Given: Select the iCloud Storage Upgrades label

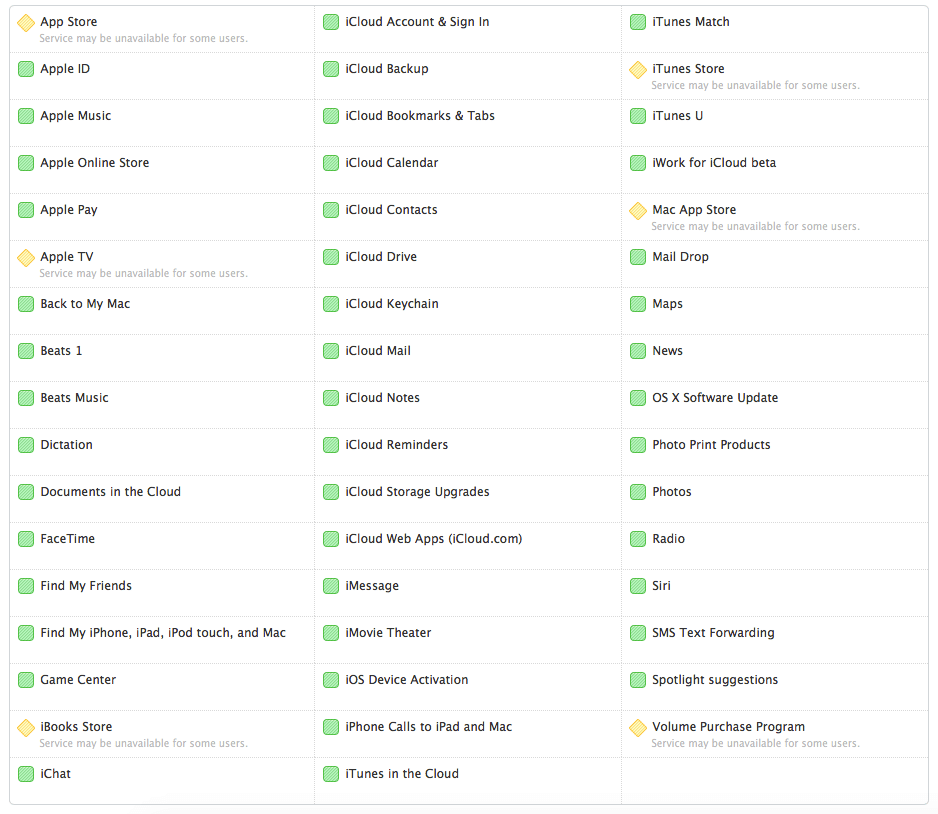Looking at the screenshot, I should click(417, 492).
